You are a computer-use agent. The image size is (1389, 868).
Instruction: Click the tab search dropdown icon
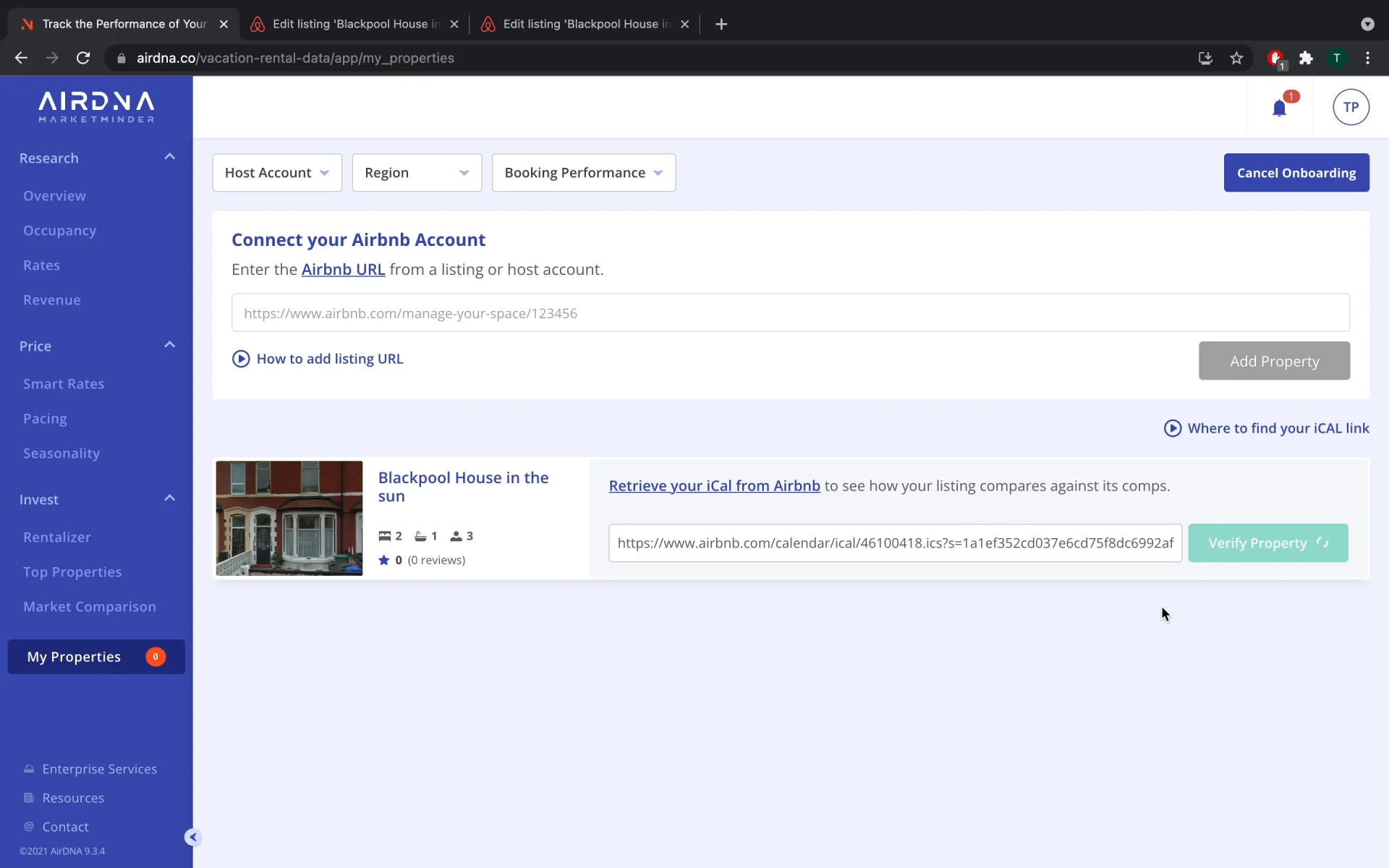1367,24
